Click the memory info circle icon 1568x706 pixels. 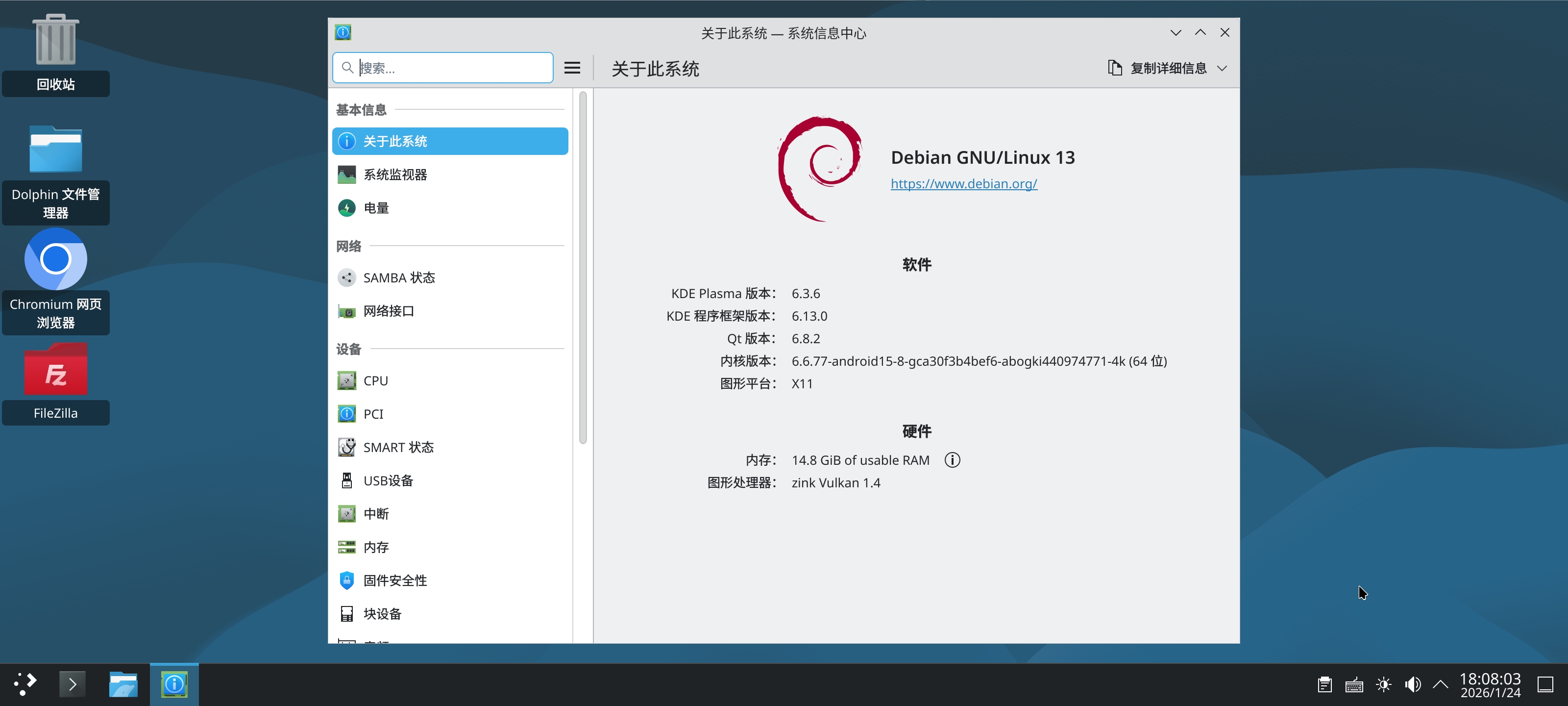coord(952,460)
